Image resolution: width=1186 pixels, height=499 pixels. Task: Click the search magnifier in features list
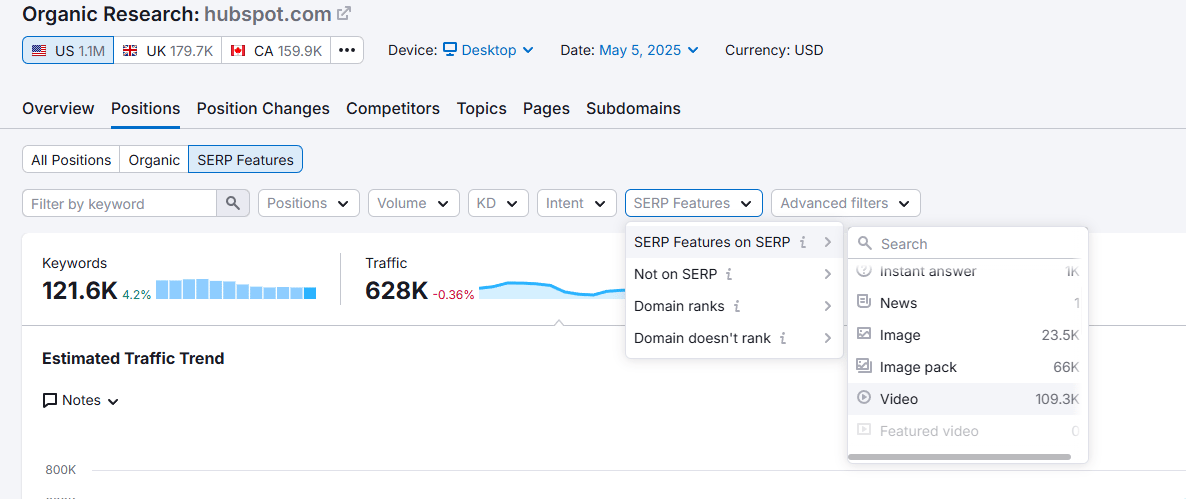(865, 243)
